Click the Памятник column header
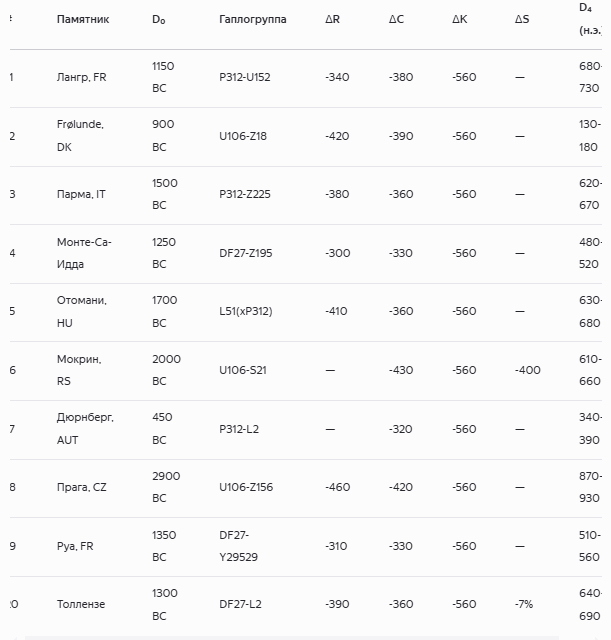The image size is (611, 640). (x=83, y=19)
